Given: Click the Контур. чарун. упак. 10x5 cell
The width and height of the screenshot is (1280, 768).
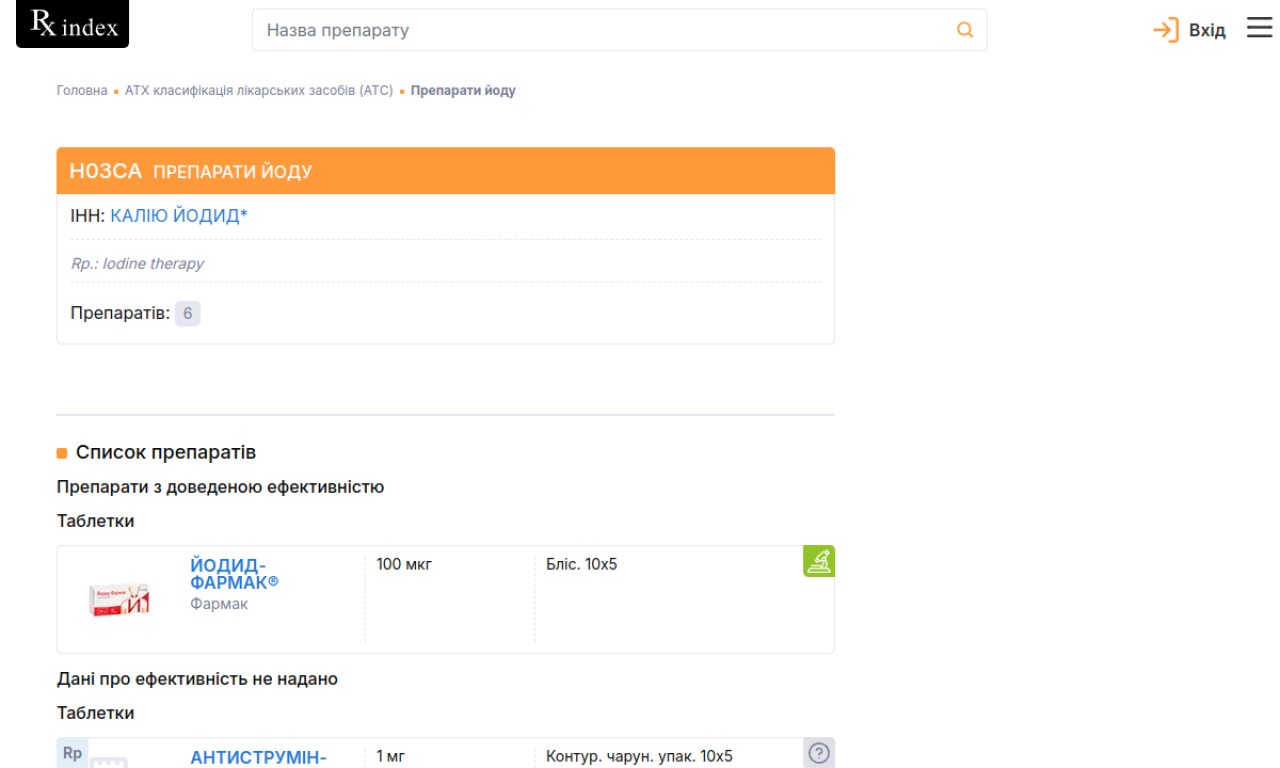Looking at the screenshot, I should [639, 756].
